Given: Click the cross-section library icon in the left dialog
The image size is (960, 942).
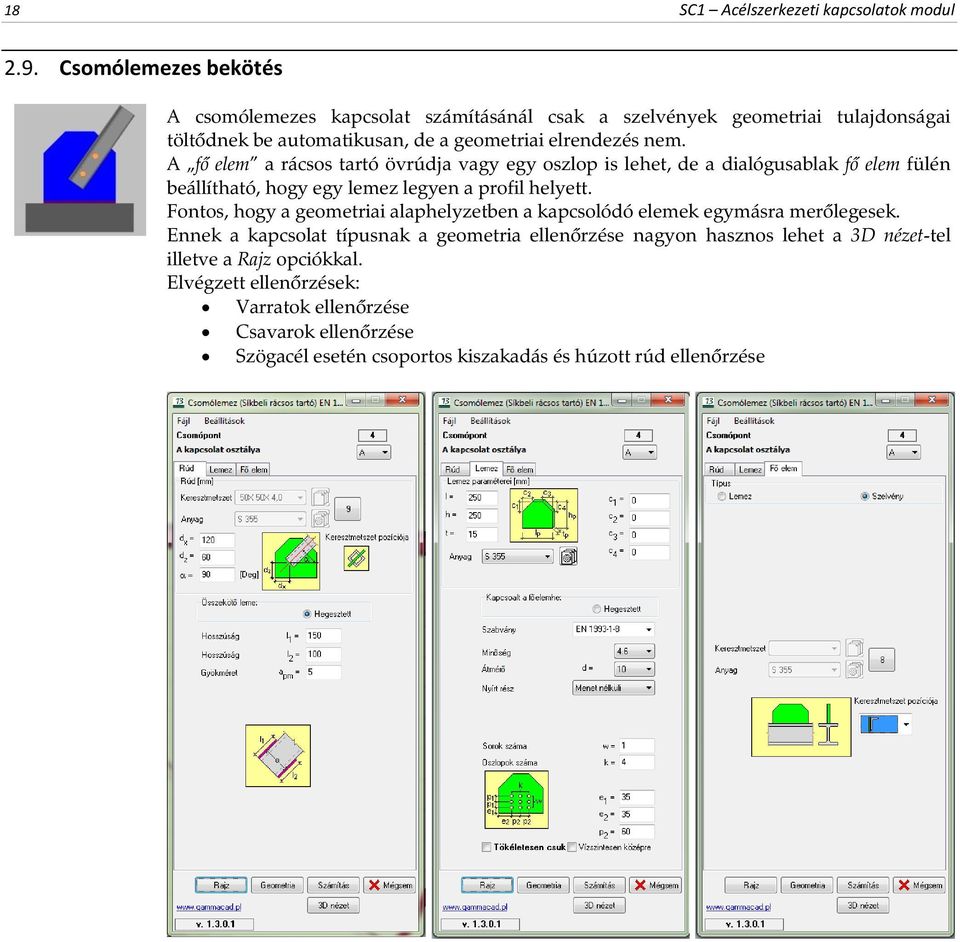Looking at the screenshot, I should pos(321,497).
